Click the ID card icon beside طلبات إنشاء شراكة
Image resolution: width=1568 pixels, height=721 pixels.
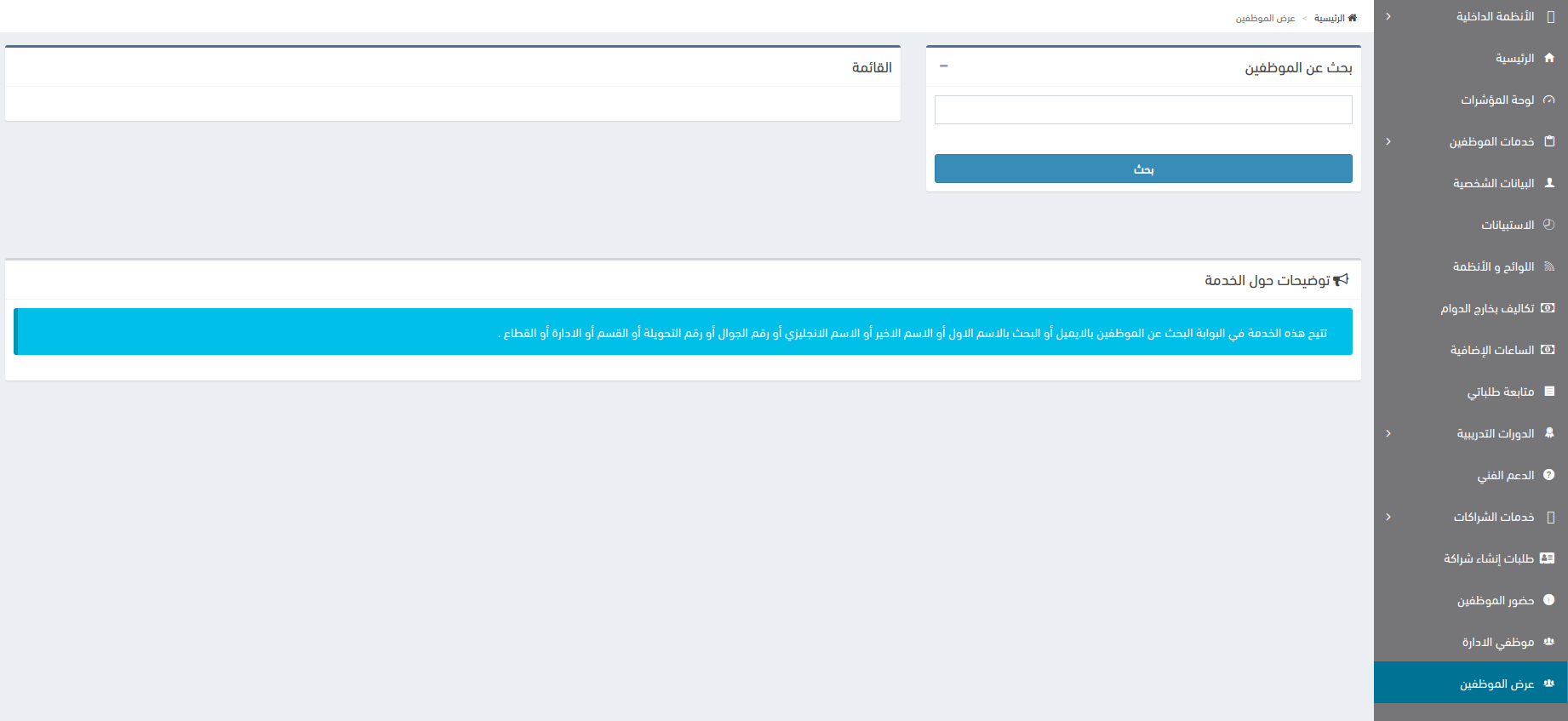point(1548,558)
